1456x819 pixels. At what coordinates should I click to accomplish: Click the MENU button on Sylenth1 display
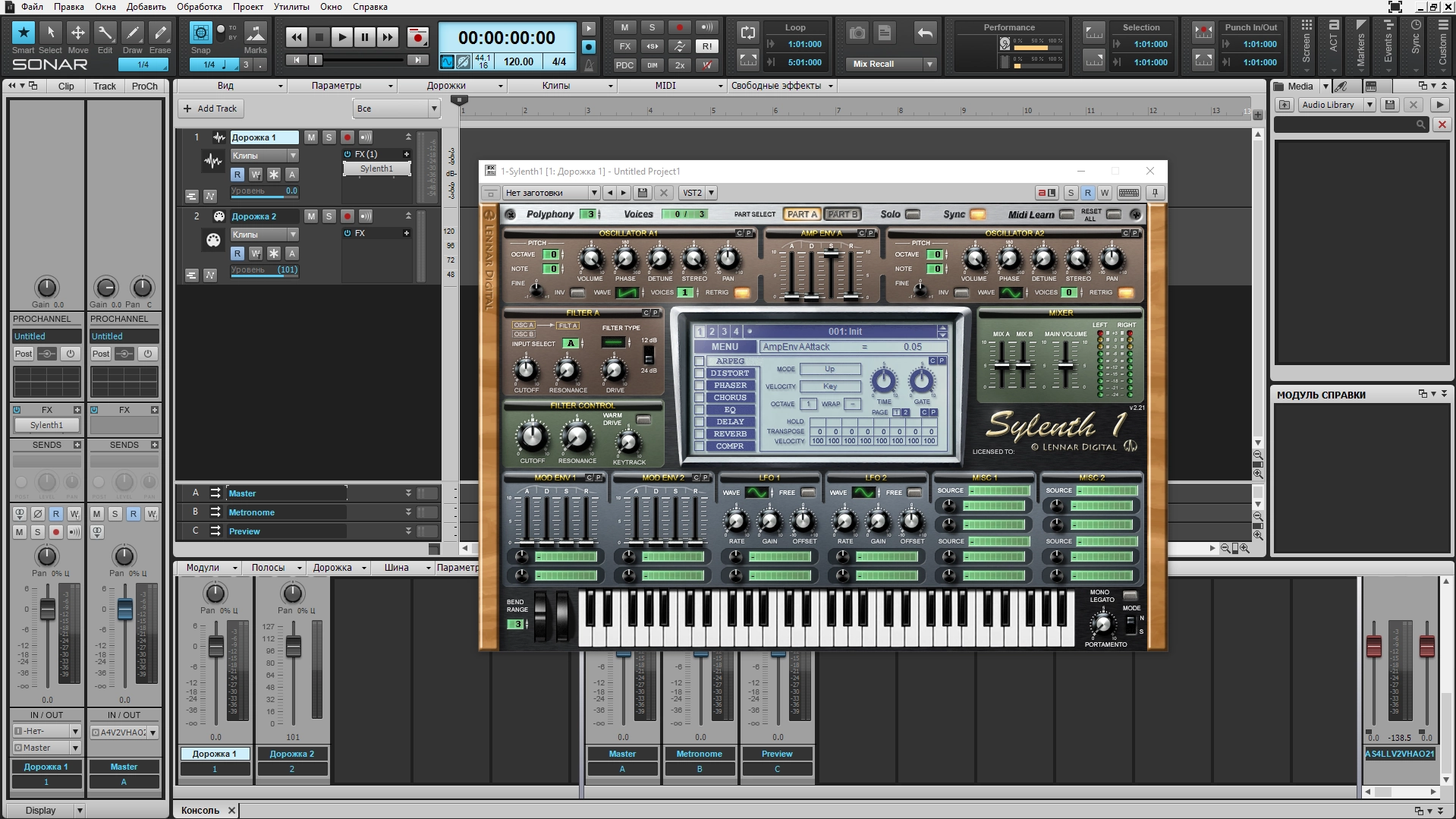(x=725, y=347)
